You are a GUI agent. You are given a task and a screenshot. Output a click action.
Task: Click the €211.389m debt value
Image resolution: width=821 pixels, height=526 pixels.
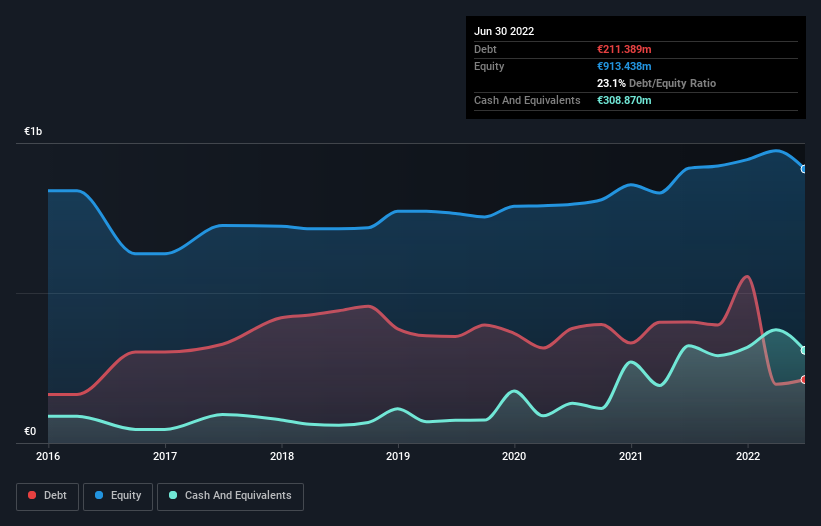click(624, 49)
